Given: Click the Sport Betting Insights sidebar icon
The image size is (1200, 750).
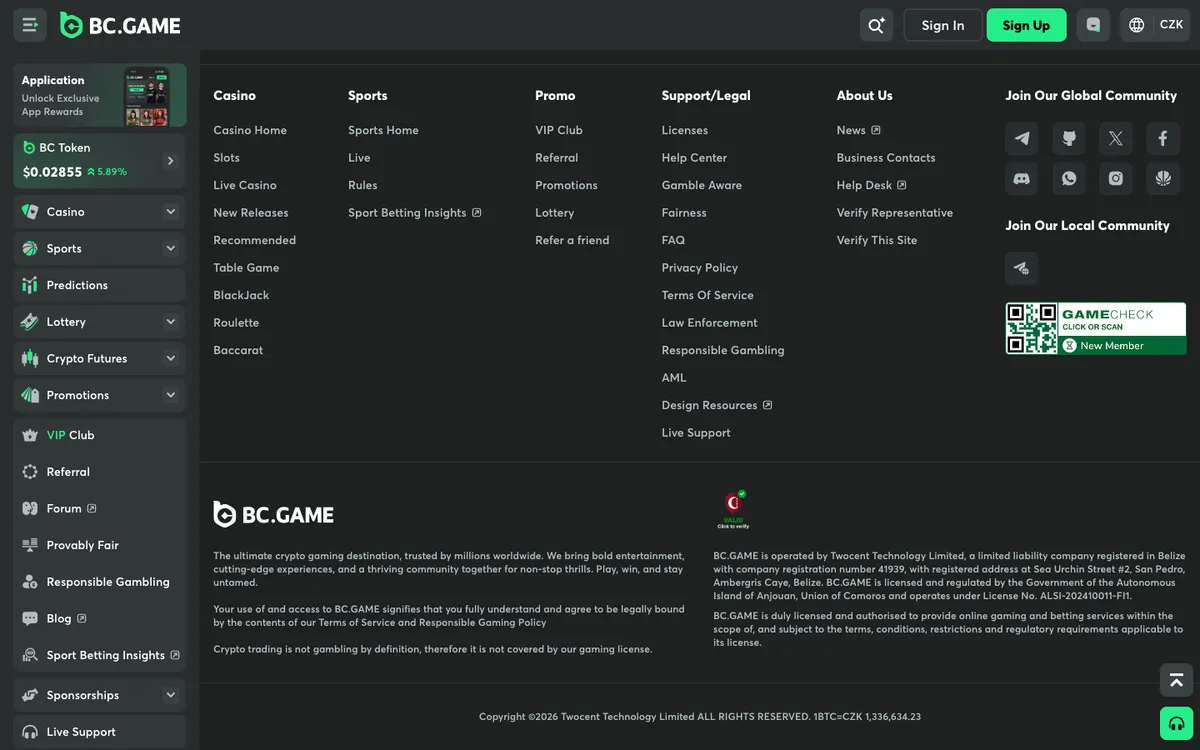Looking at the screenshot, I should coord(30,655).
